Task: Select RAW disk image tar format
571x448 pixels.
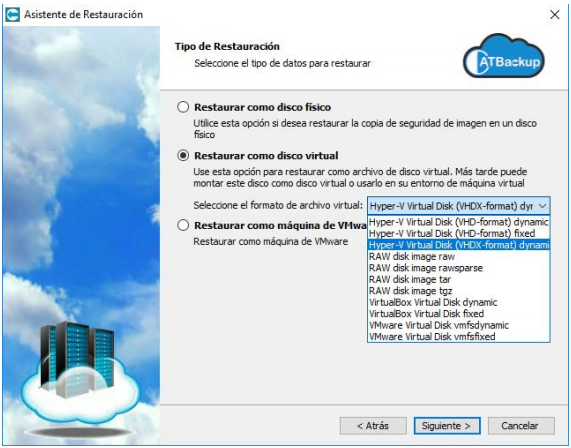Action: [458, 279]
